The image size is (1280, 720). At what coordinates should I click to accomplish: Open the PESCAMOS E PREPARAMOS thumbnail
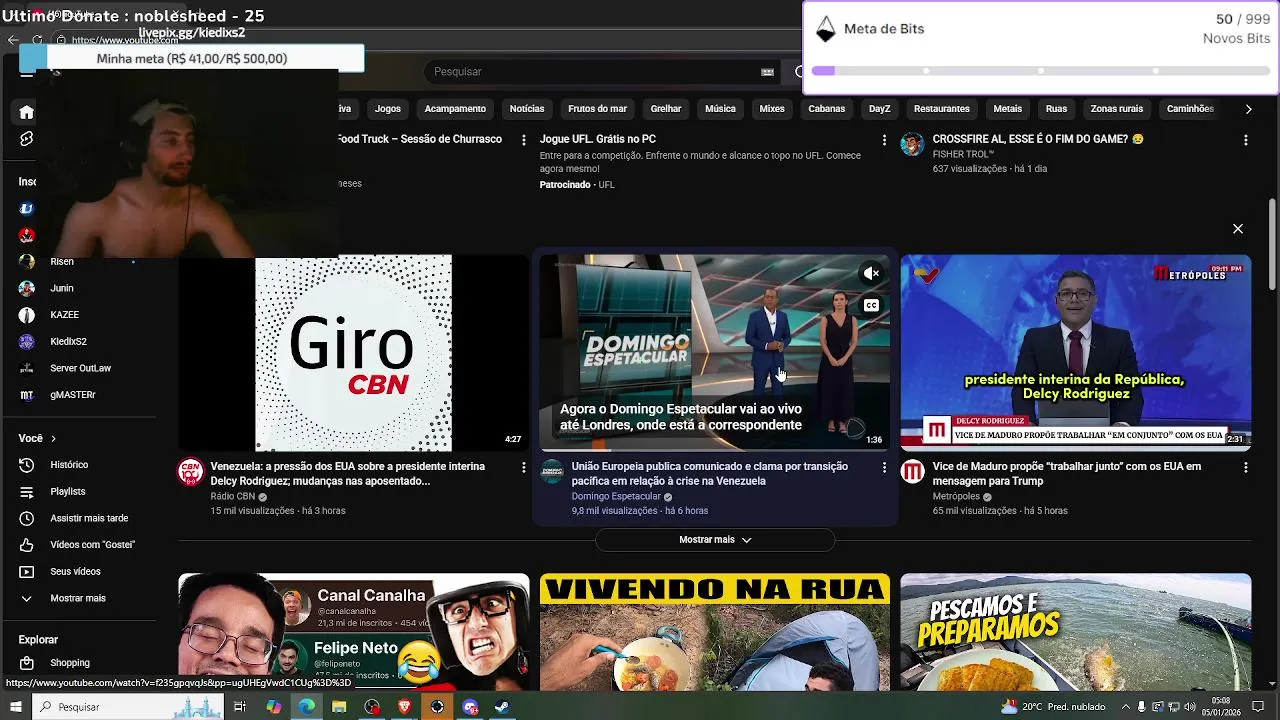point(1075,632)
